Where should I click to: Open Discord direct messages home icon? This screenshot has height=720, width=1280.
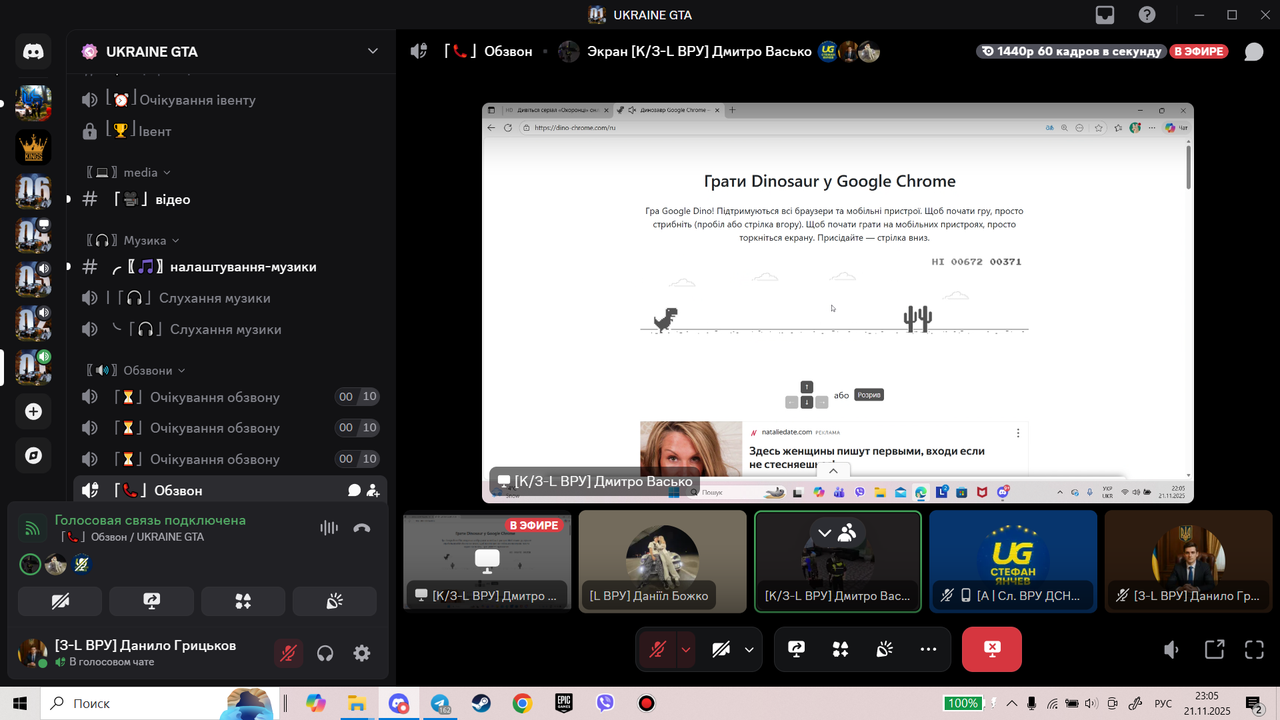[33, 51]
